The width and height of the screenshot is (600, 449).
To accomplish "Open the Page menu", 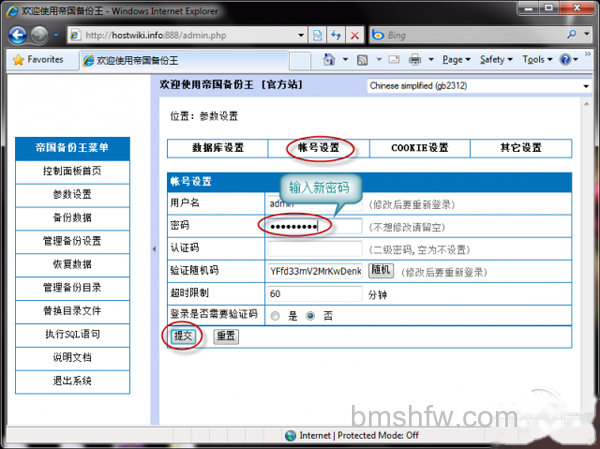I will click(x=456, y=59).
